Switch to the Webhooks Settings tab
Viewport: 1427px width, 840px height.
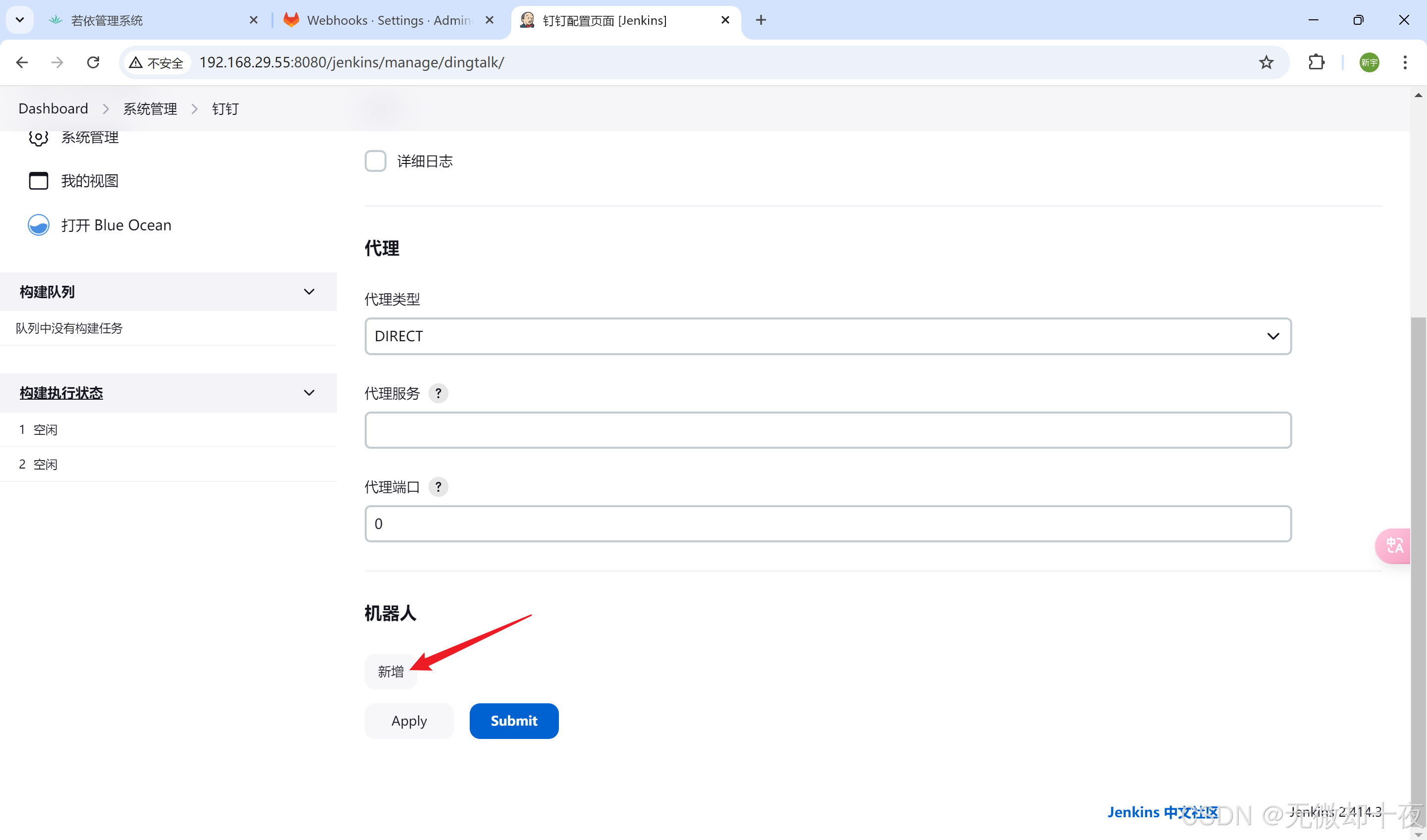pos(388,20)
